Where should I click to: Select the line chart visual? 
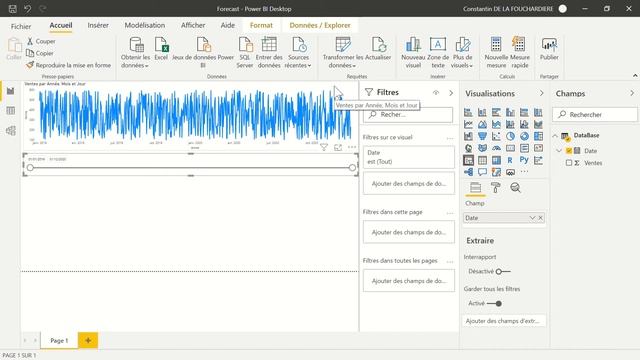468,124
